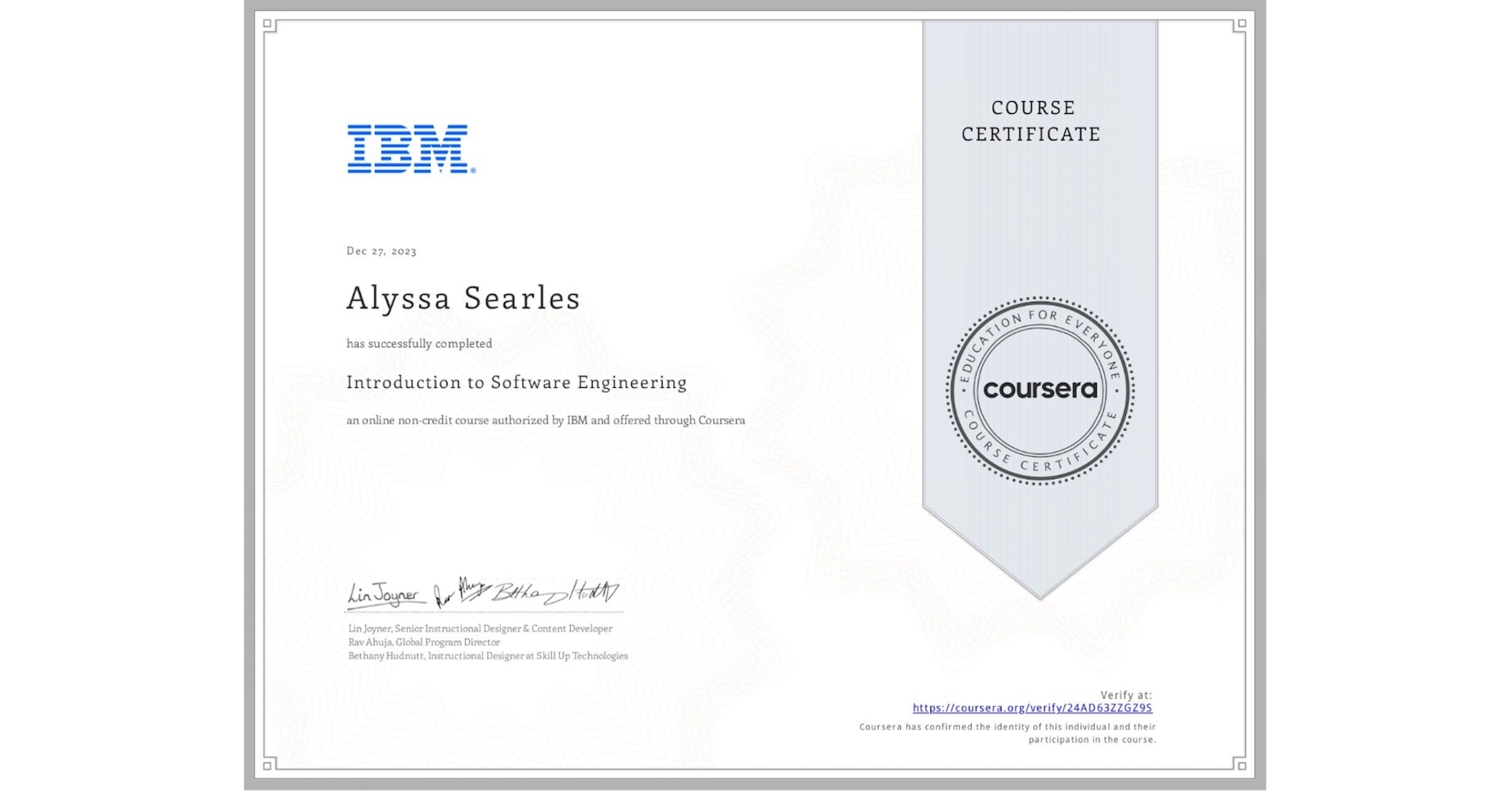Select the name 'Alyssa Searles'
This screenshot has height=792, width=1512.
[x=462, y=298]
